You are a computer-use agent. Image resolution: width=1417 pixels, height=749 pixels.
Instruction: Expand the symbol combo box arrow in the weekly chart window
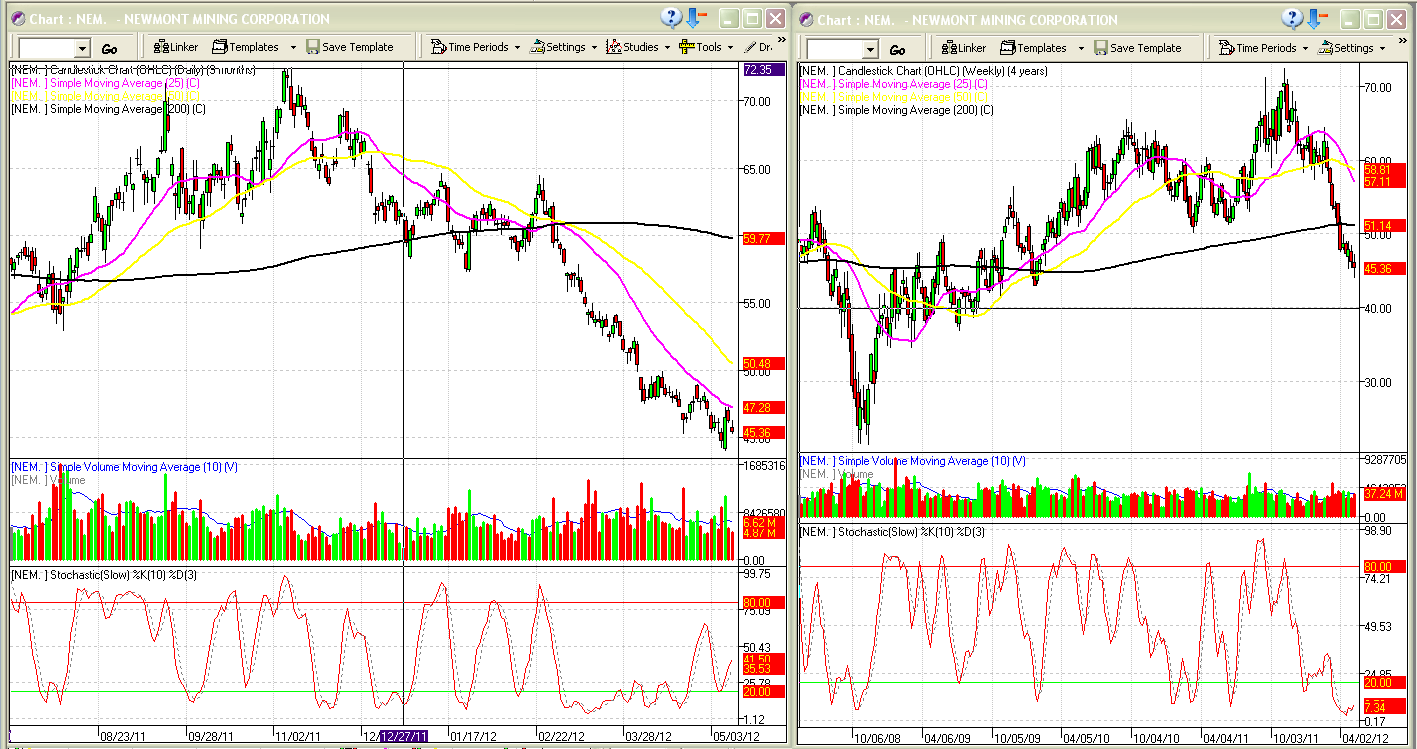(x=870, y=48)
